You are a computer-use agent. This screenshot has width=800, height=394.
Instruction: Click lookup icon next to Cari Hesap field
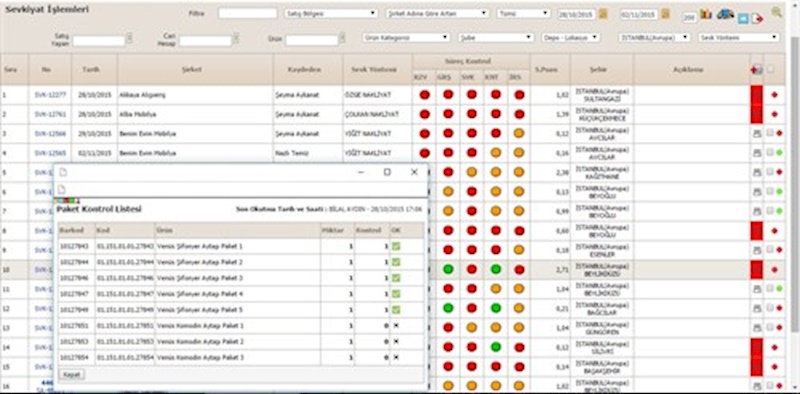(236, 38)
